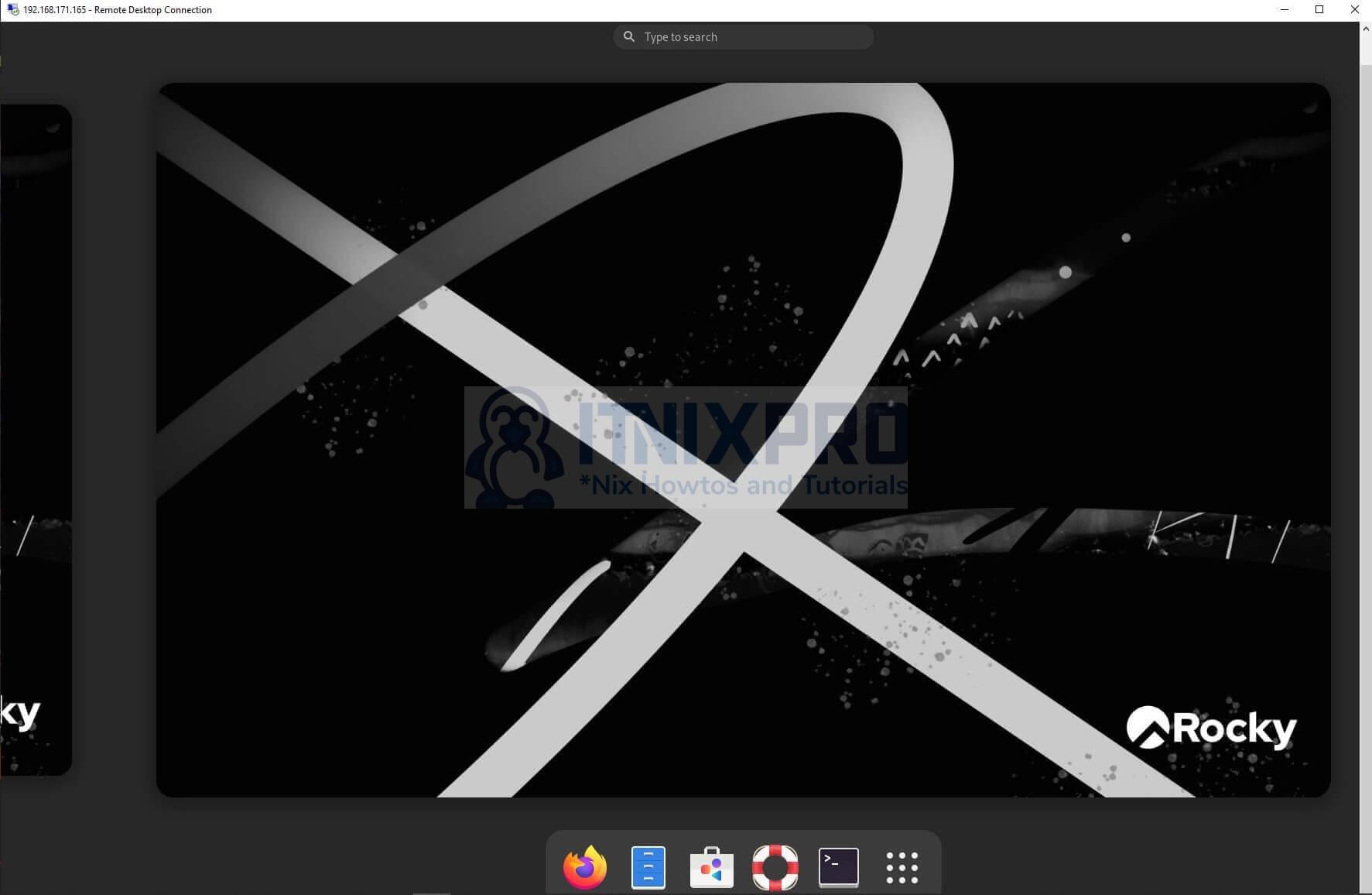Maximize the Remote Desktop Connection window
This screenshot has height=895, width=1372.
point(1319,9)
